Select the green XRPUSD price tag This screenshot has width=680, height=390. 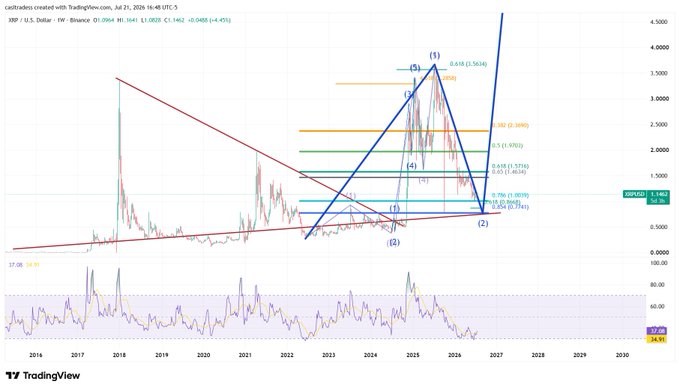point(634,194)
